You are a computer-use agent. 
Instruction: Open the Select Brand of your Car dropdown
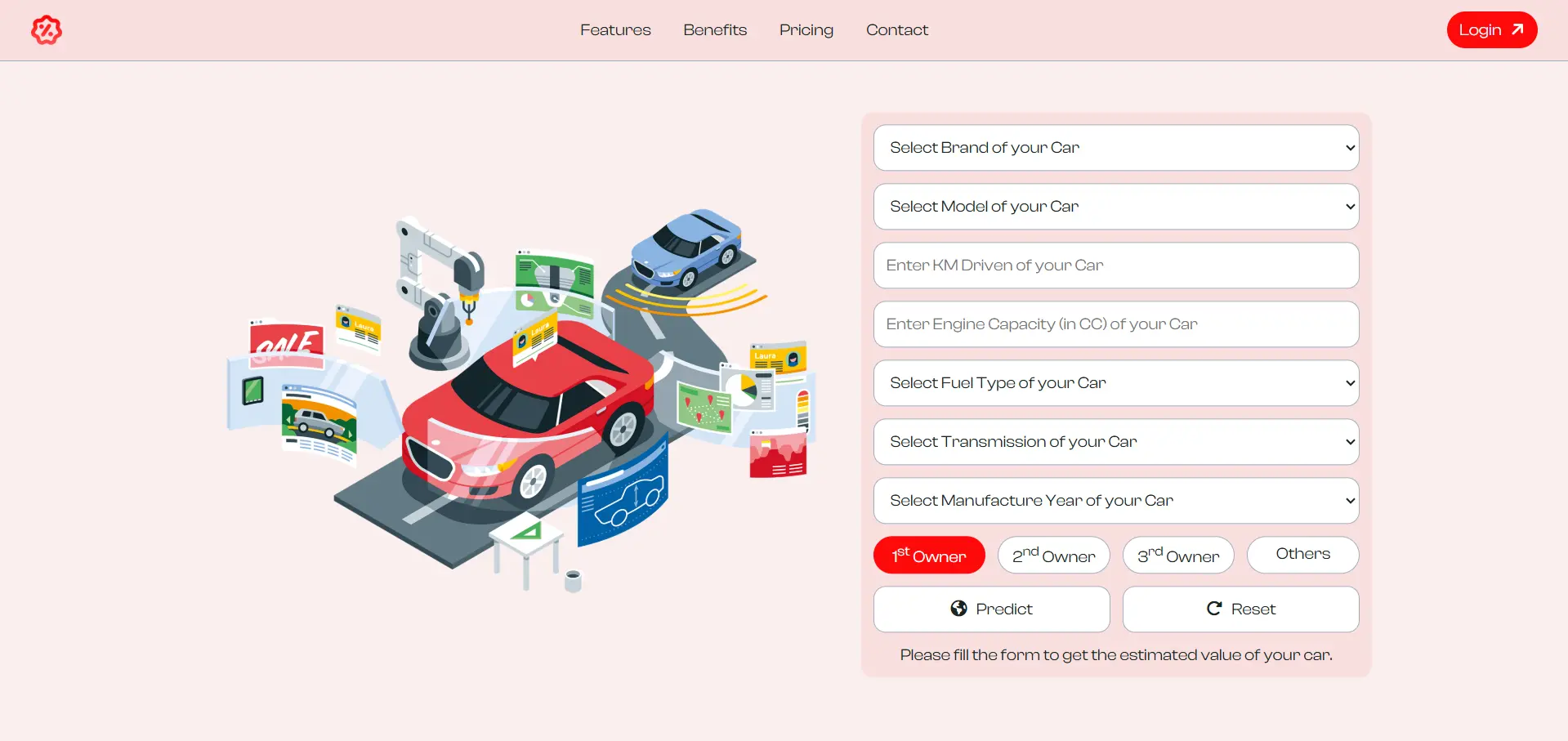(x=1116, y=148)
